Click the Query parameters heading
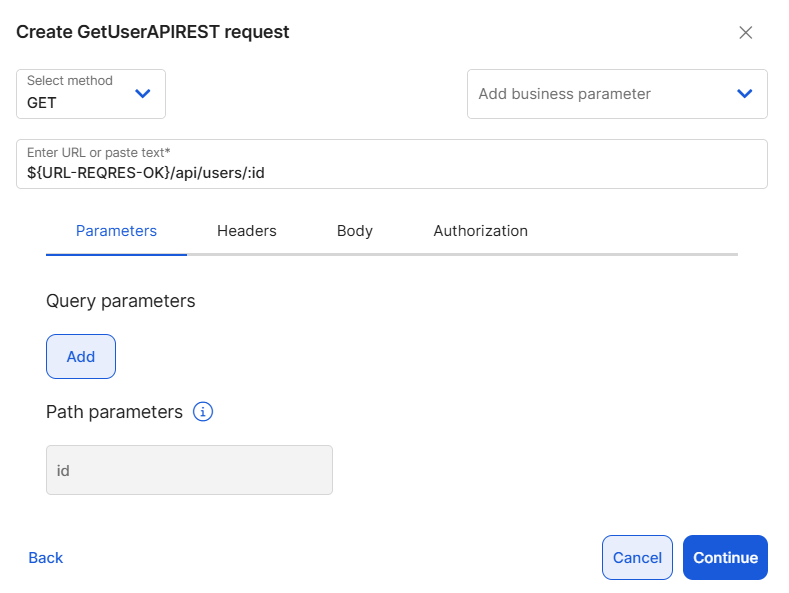This screenshot has height=593, width=789. coord(121,300)
